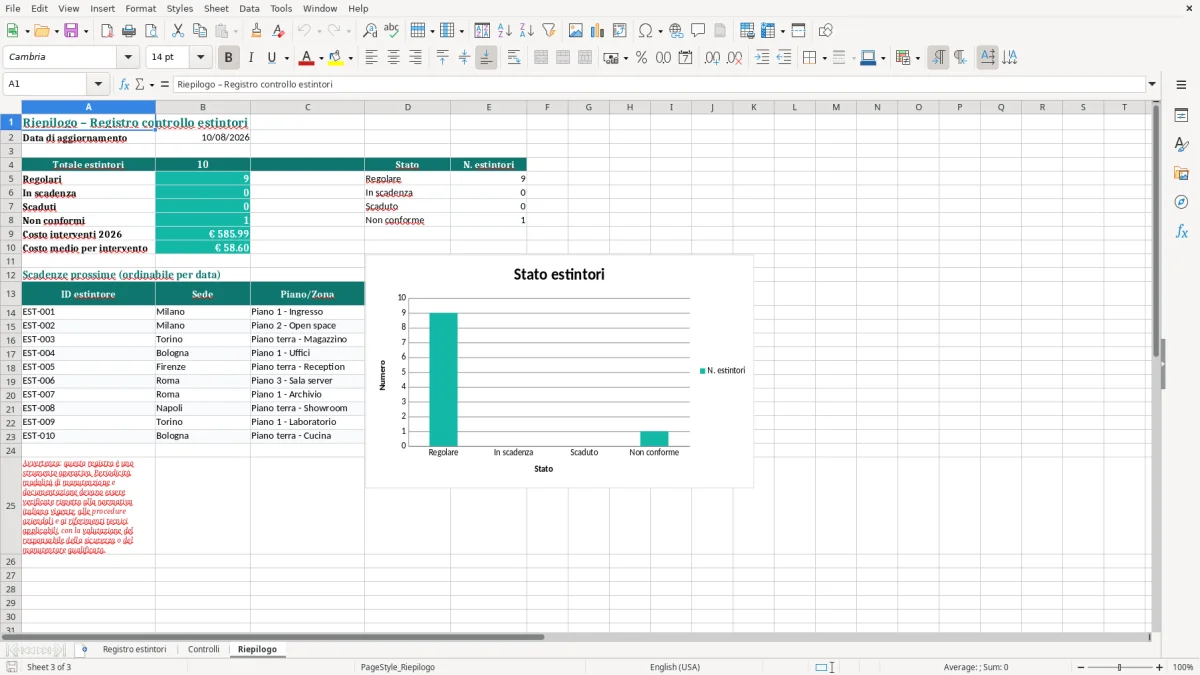This screenshot has height=675, width=1200.
Task: Switch to Registro estintori sheet tab
Action: tap(134, 649)
